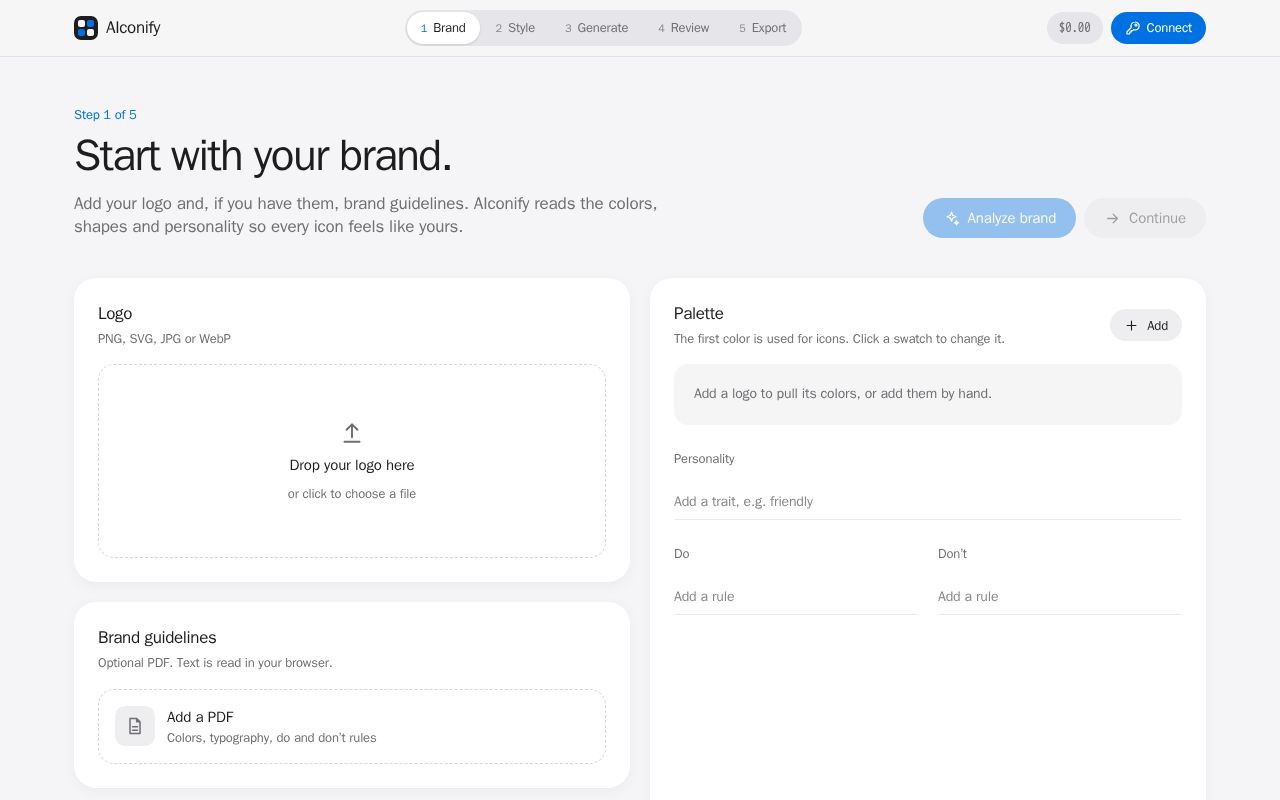Click the plus icon in palette Add
Screen dimensions: 1280x800
(x=1132, y=325)
